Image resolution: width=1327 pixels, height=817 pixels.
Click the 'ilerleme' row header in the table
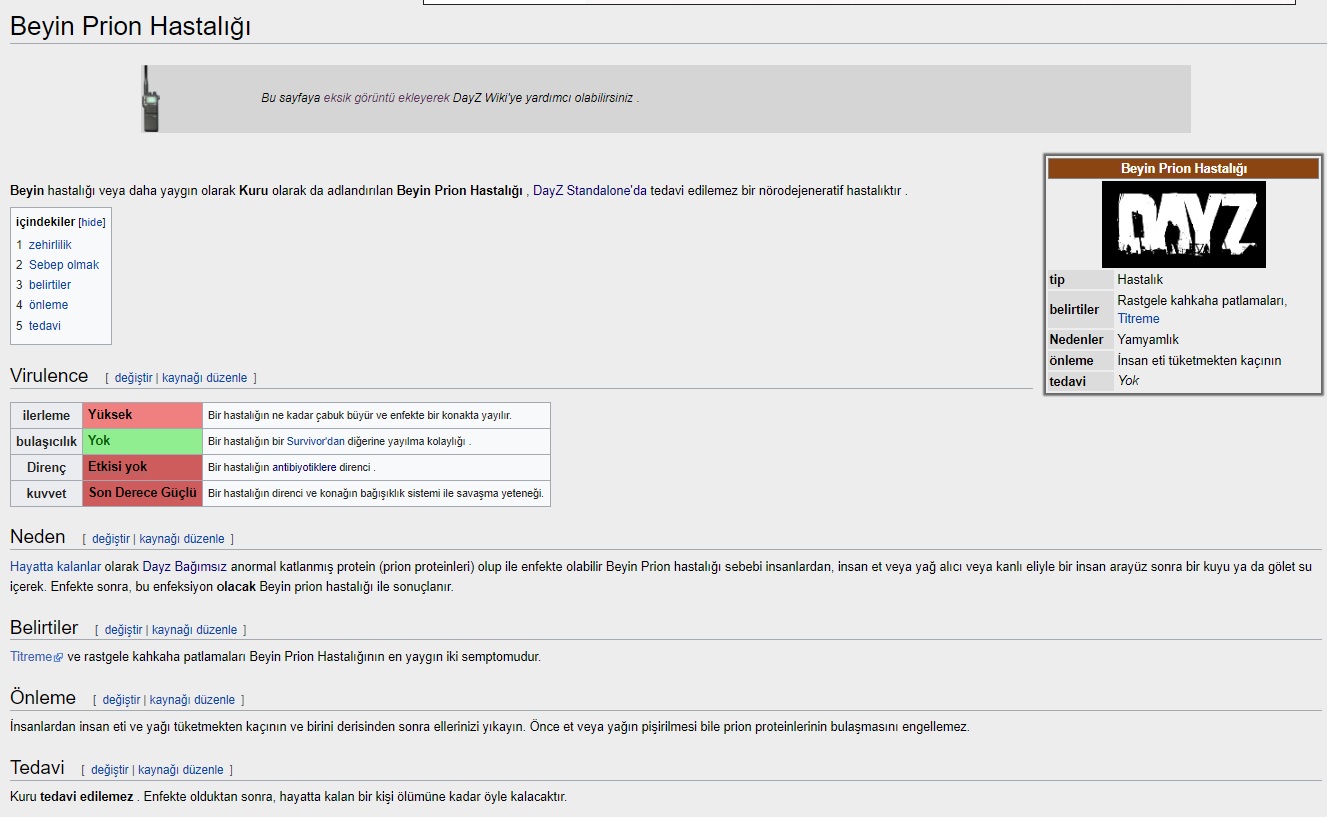pos(47,415)
